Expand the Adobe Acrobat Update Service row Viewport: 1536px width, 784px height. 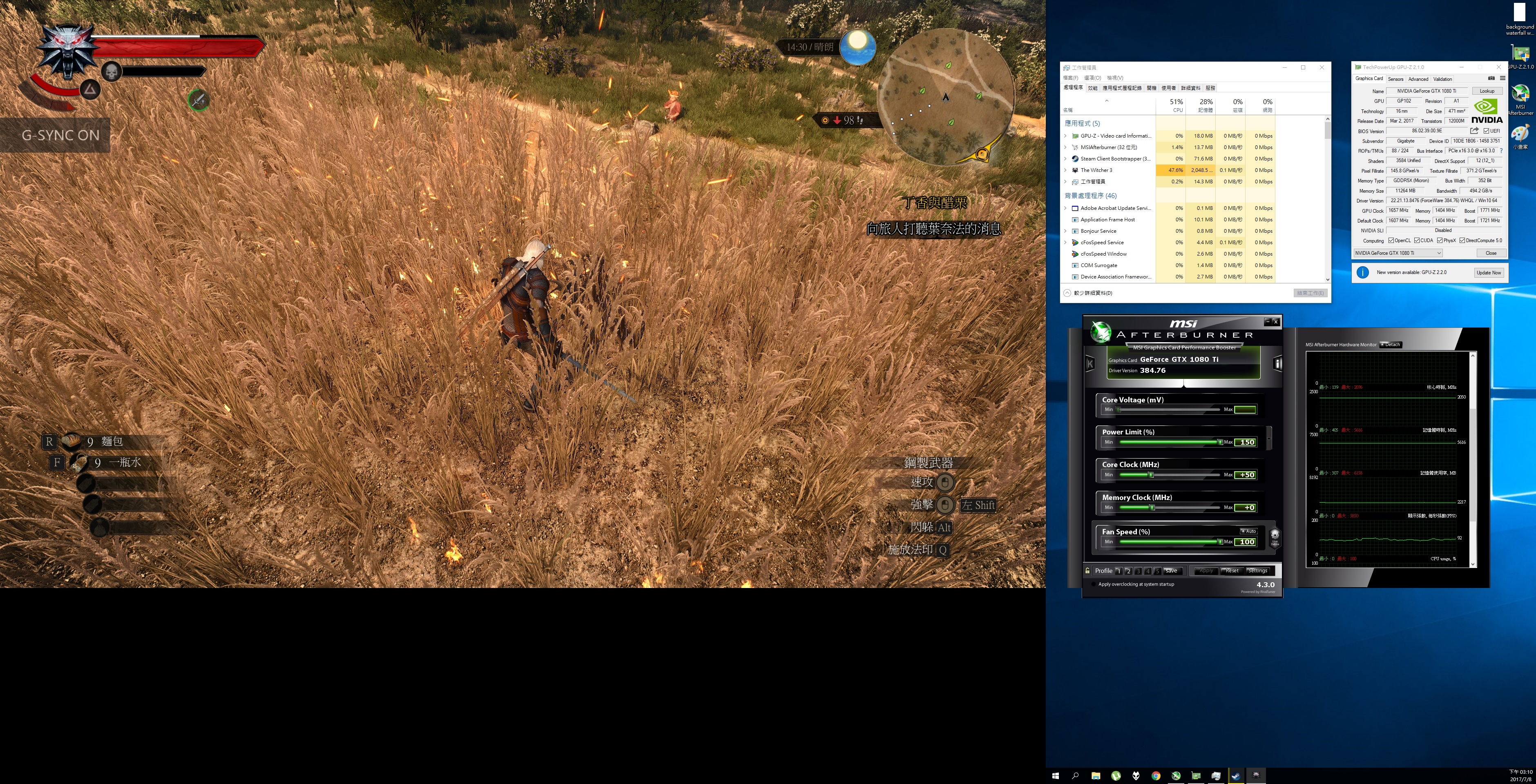click(1065, 208)
